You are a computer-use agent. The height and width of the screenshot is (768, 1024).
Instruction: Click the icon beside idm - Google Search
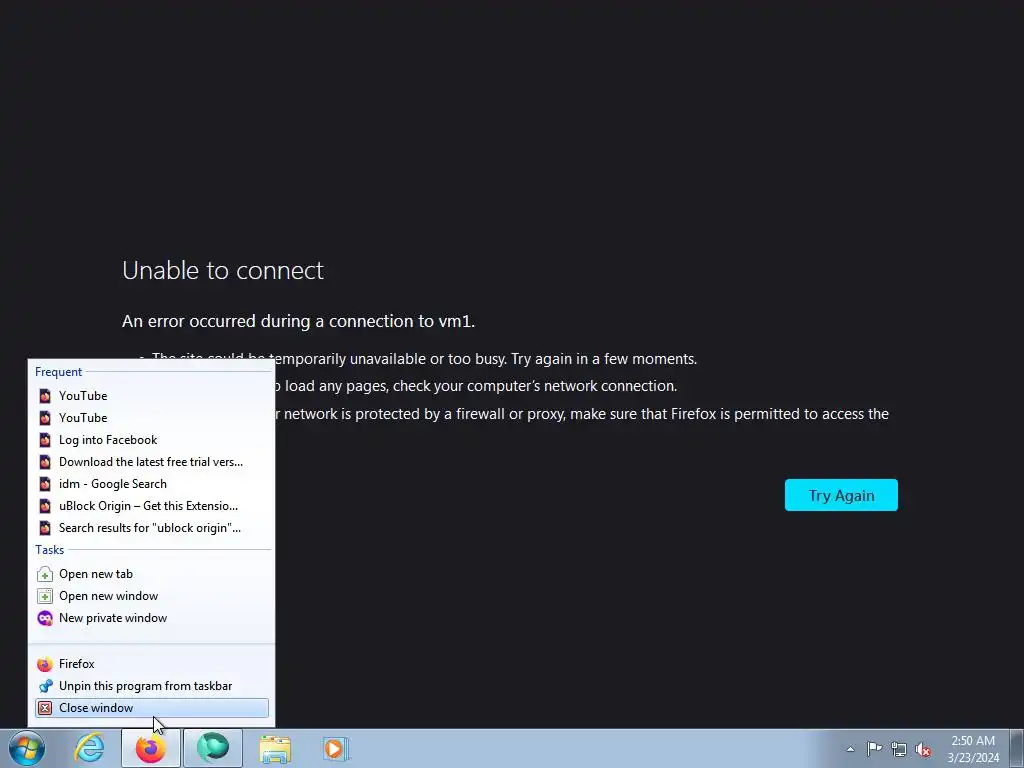[45, 484]
